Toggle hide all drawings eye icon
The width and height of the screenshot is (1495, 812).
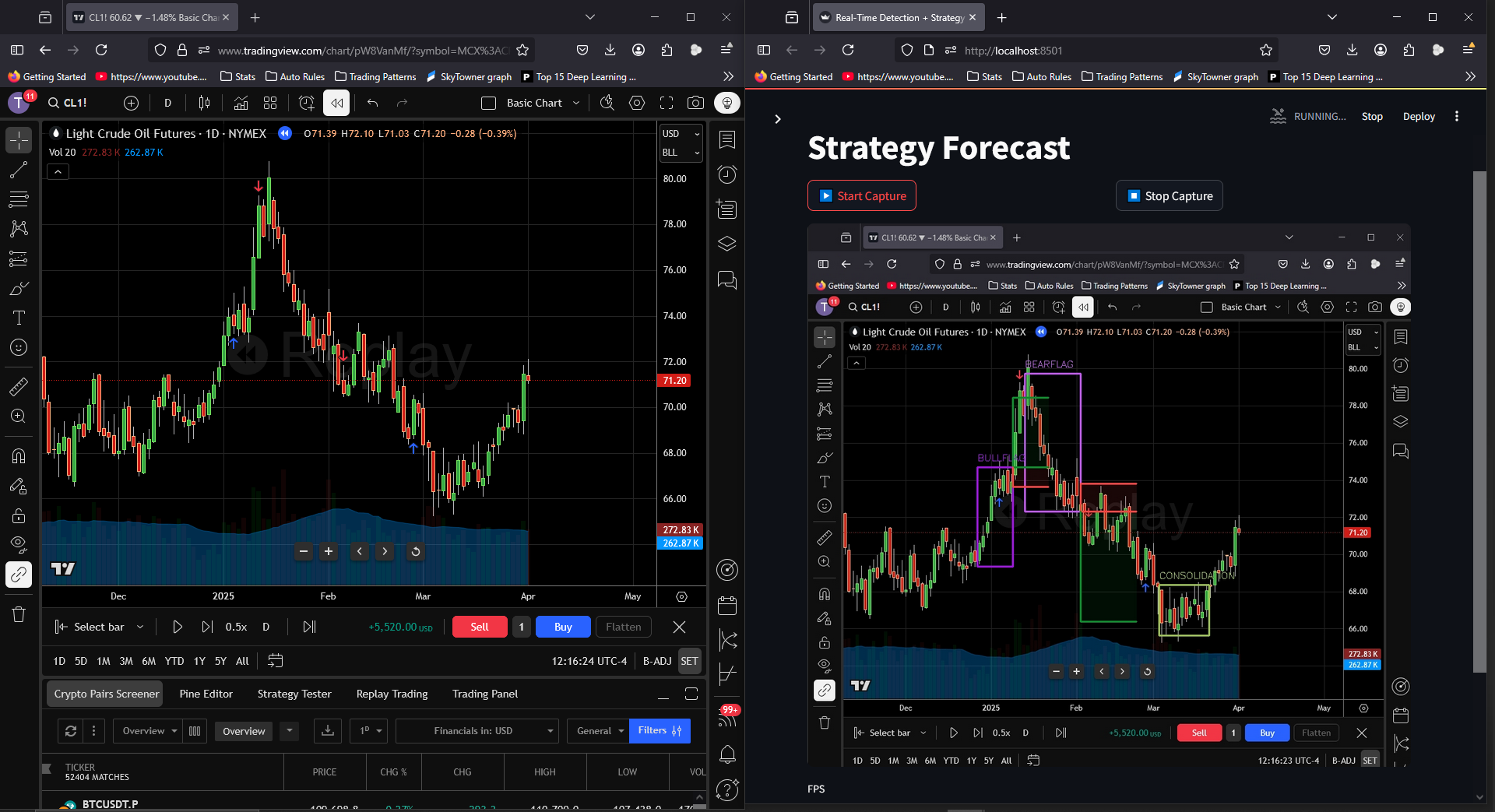coord(19,543)
